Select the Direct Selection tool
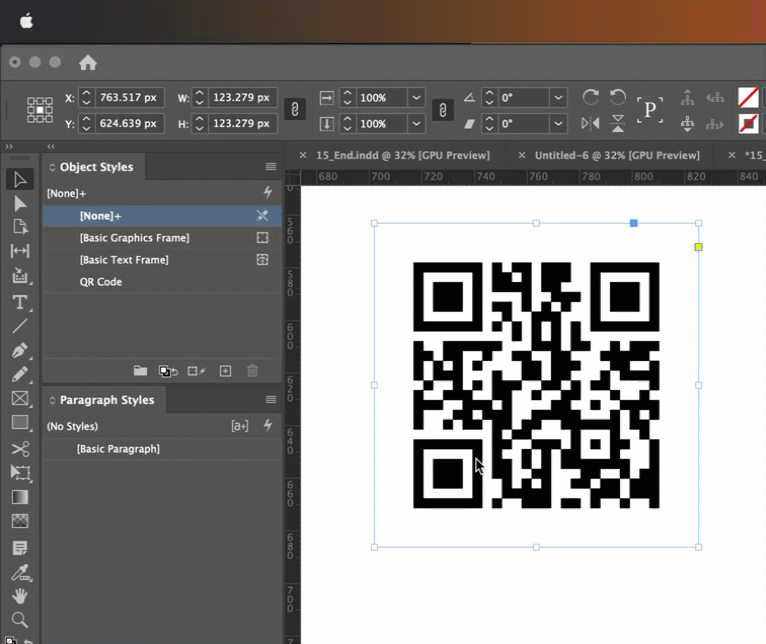 20,203
